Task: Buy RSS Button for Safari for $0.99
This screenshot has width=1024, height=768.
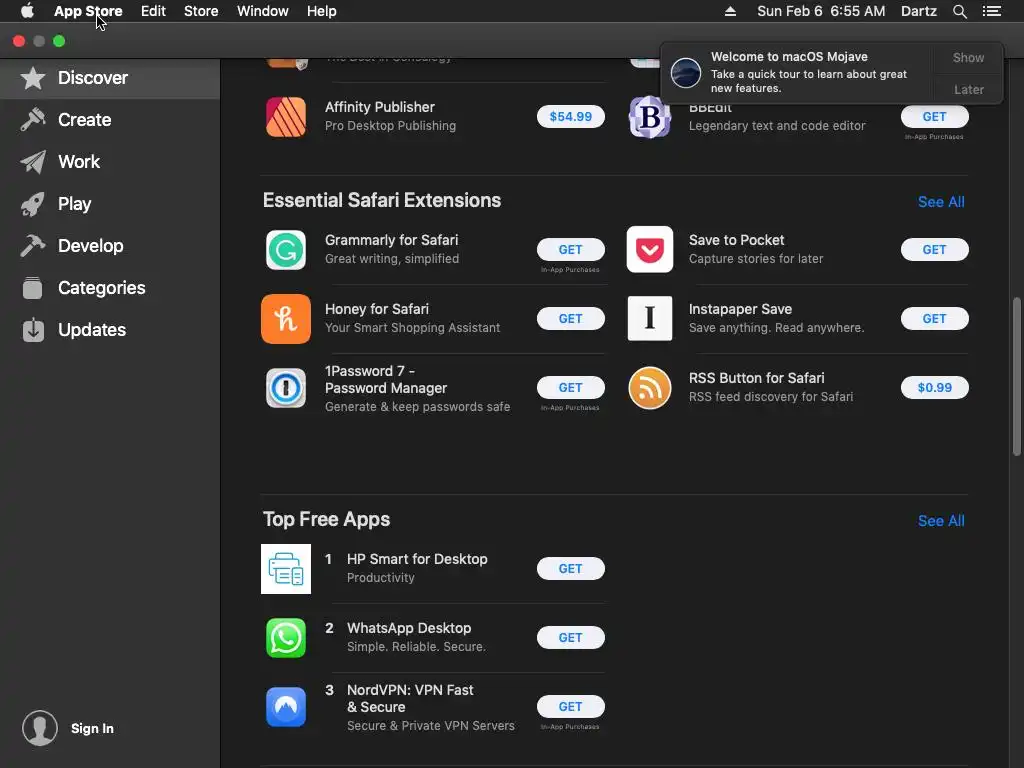Action: pos(935,388)
